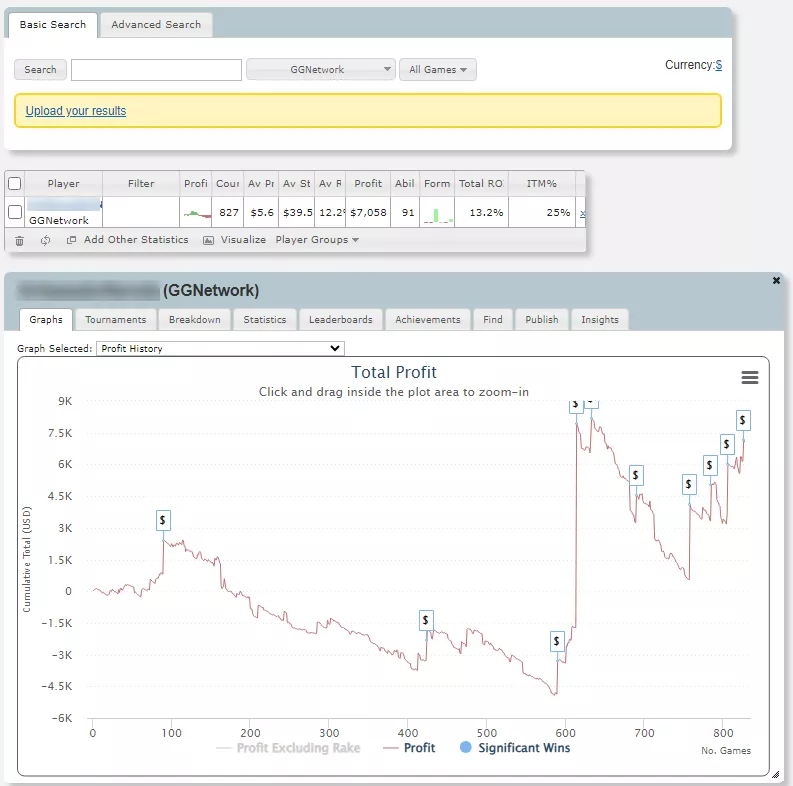Toggle the select-all checkbox in the table header
The image size is (793, 786).
pos(15,184)
